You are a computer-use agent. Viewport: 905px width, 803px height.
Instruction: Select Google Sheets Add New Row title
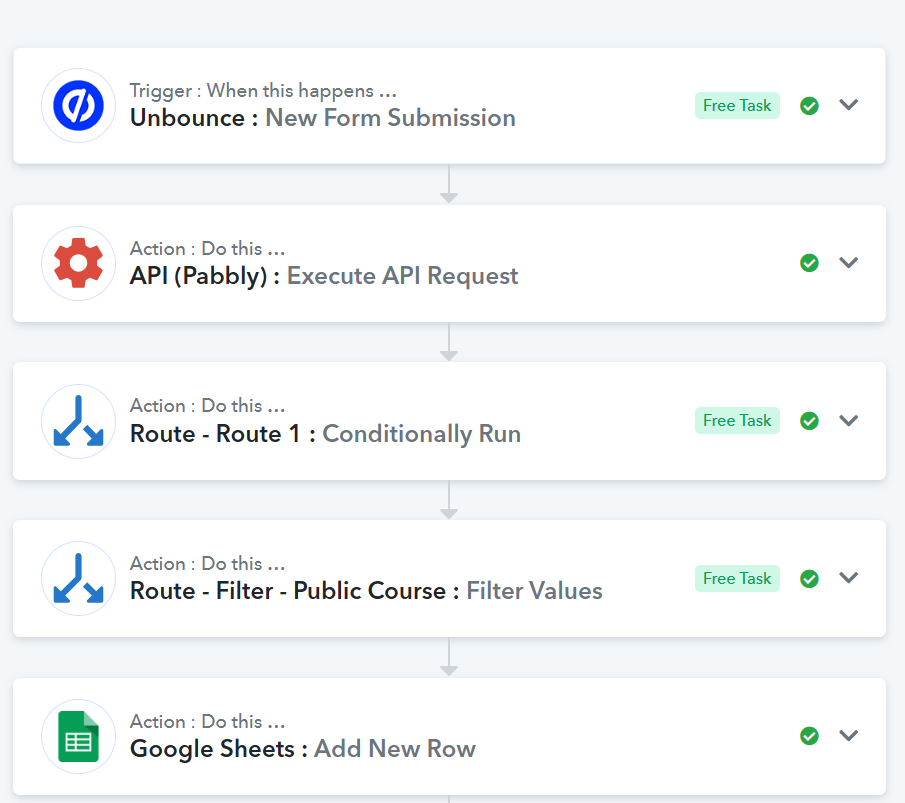pos(302,749)
